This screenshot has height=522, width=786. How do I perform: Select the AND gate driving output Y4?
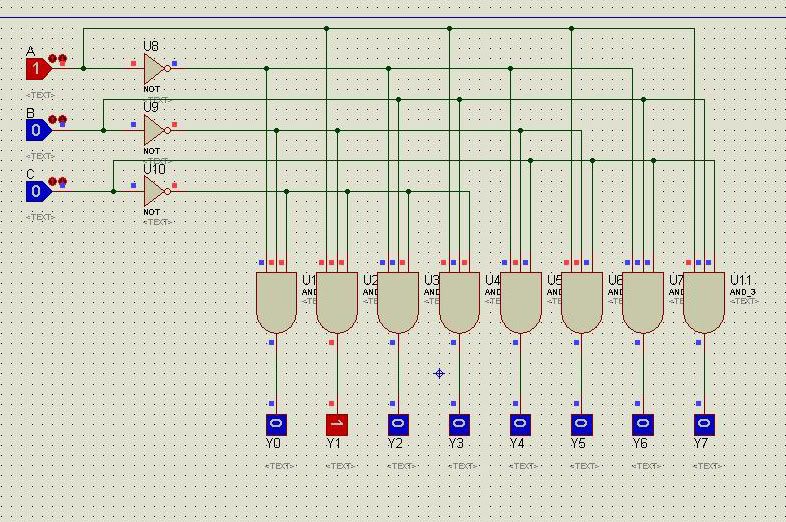[x=521, y=302]
